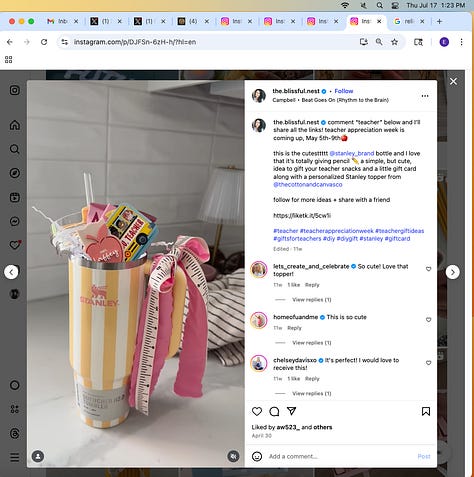The height and width of the screenshot is (477, 474).
Task: Go to next post arrow
Action: (x=453, y=272)
